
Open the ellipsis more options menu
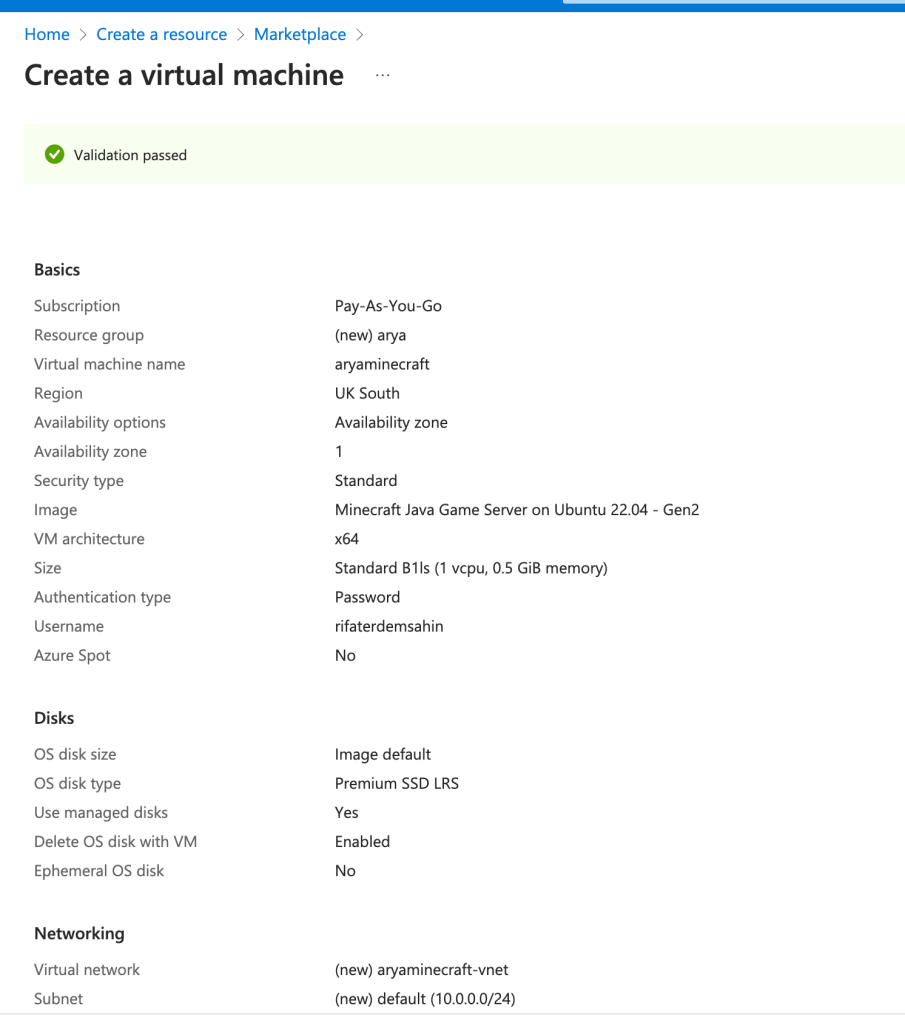tap(383, 76)
